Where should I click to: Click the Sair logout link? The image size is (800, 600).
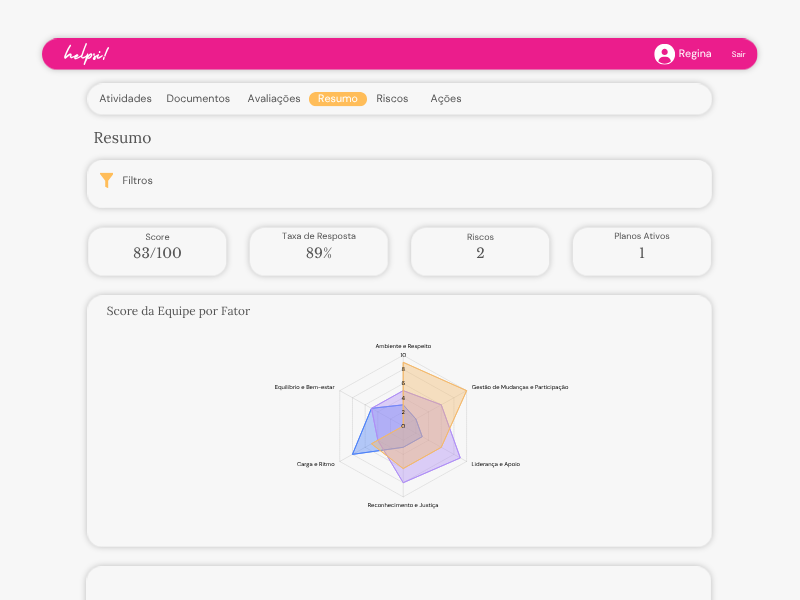tap(738, 54)
